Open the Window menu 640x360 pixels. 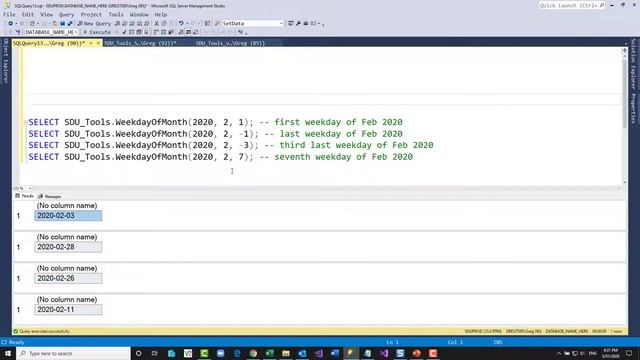(139, 14)
